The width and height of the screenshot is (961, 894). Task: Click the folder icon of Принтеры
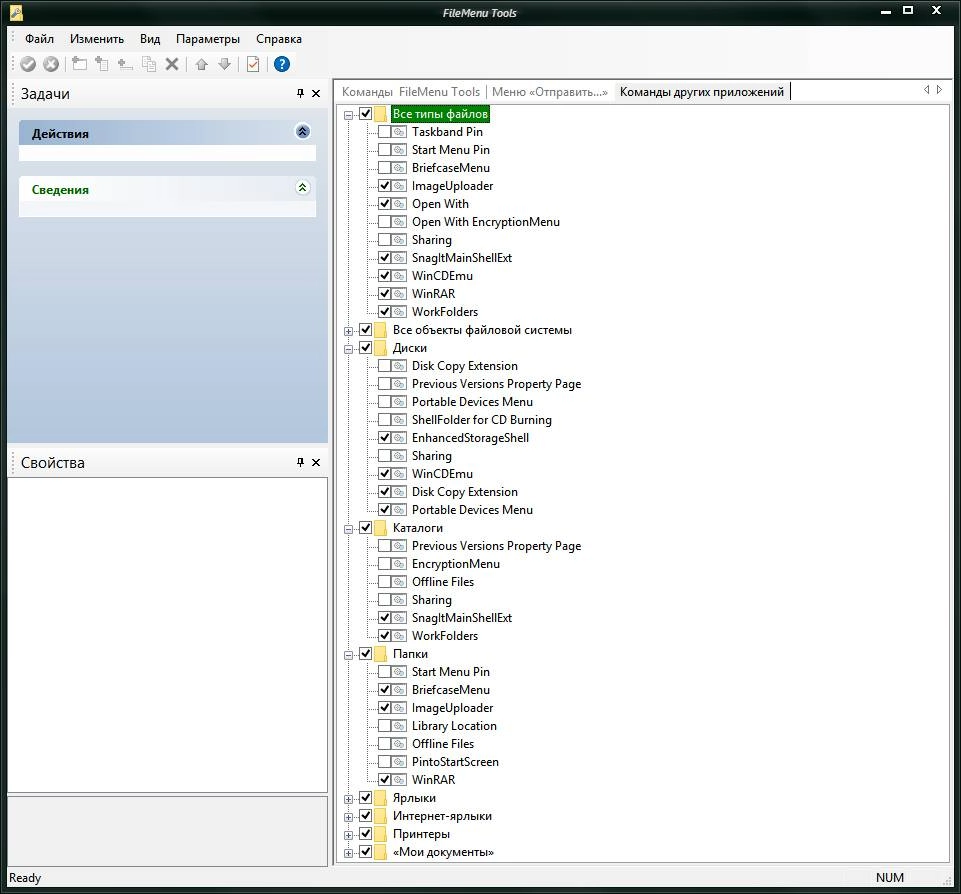pos(381,834)
